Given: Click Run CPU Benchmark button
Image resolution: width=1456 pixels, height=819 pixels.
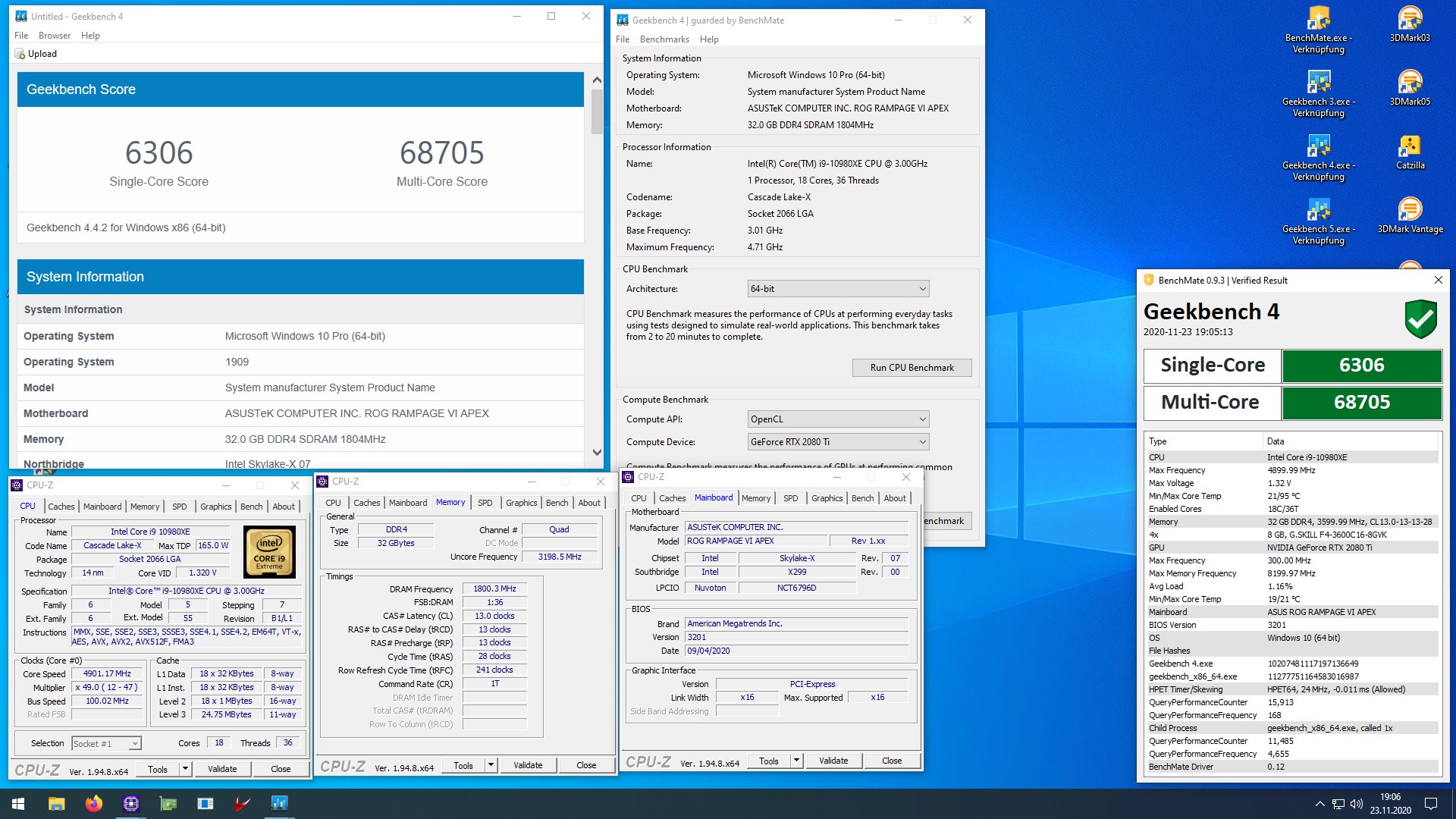Looking at the screenshot, I should point(912,368).
